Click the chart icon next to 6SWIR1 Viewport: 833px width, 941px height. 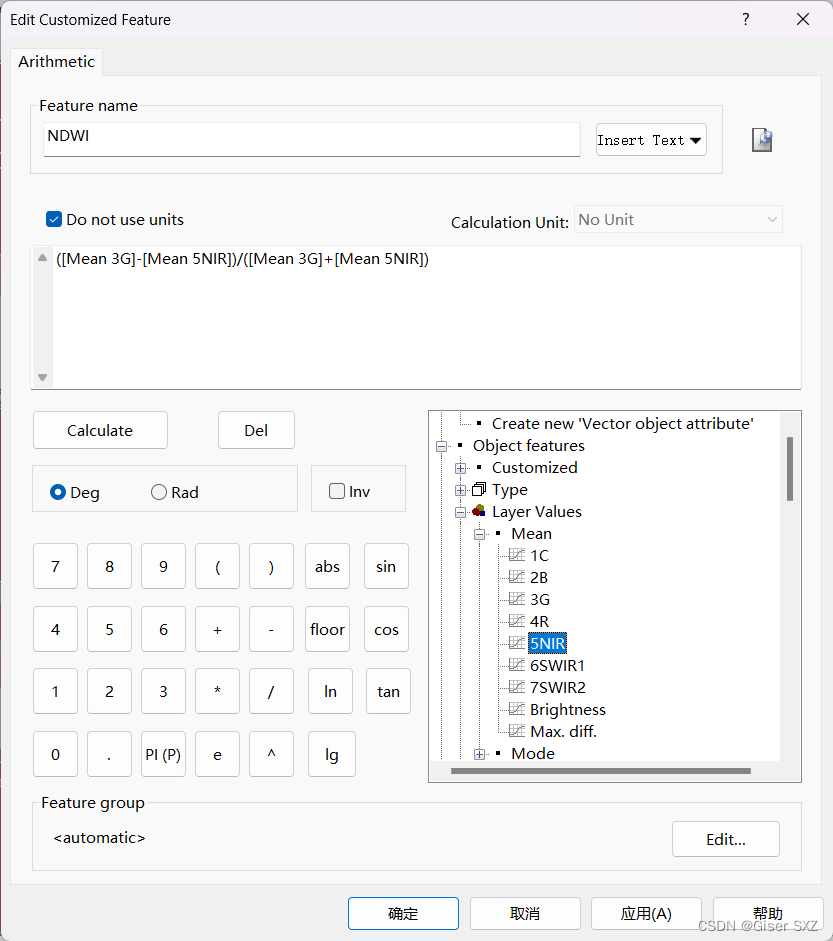pyautogui.click(x=517, y=665)
